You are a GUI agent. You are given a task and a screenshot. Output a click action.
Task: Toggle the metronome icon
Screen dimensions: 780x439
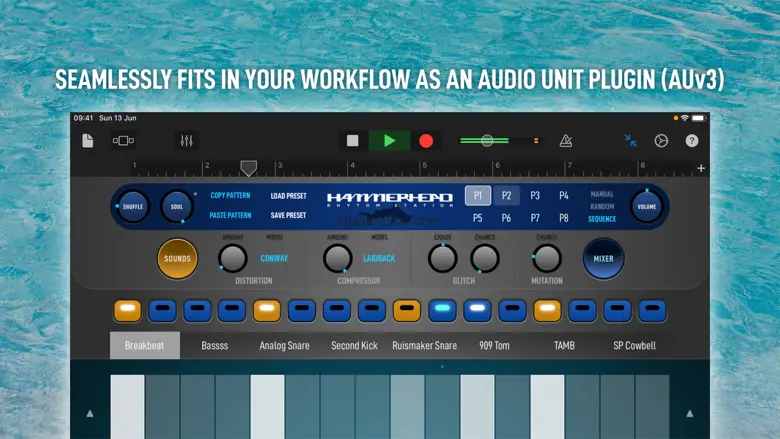click(x=566, y=141)
